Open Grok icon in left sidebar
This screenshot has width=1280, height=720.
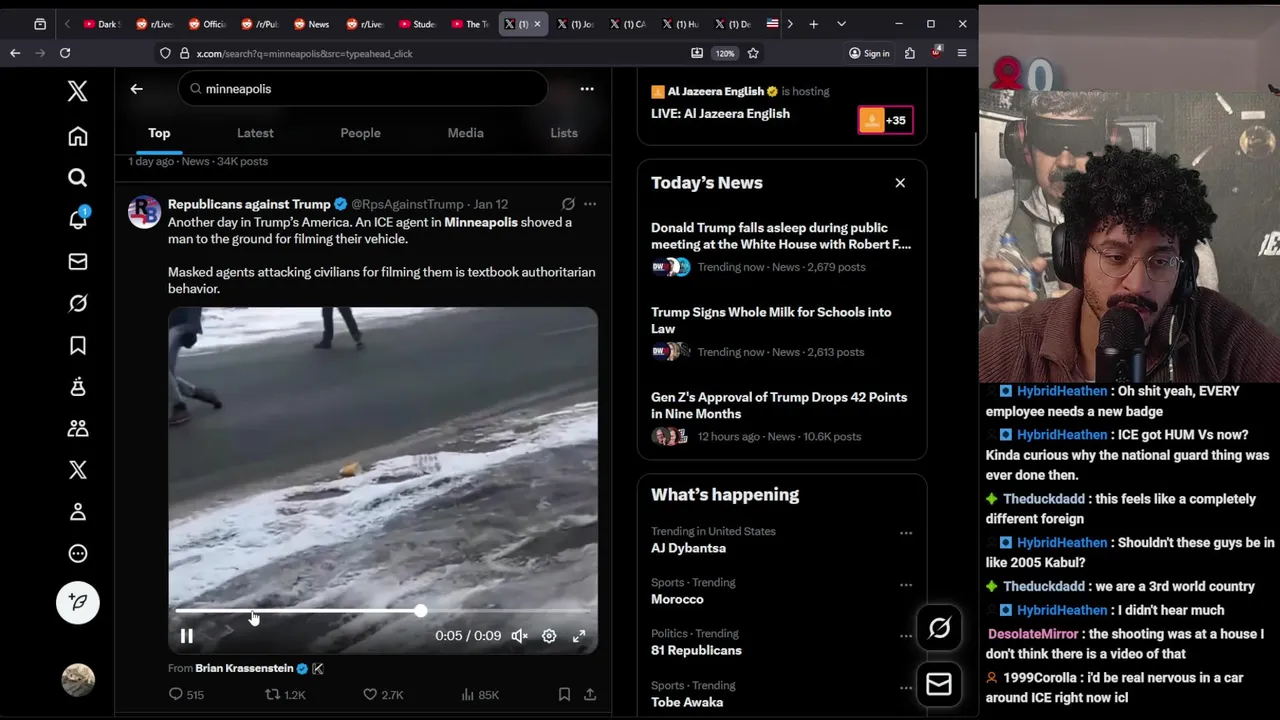point(78,303)
